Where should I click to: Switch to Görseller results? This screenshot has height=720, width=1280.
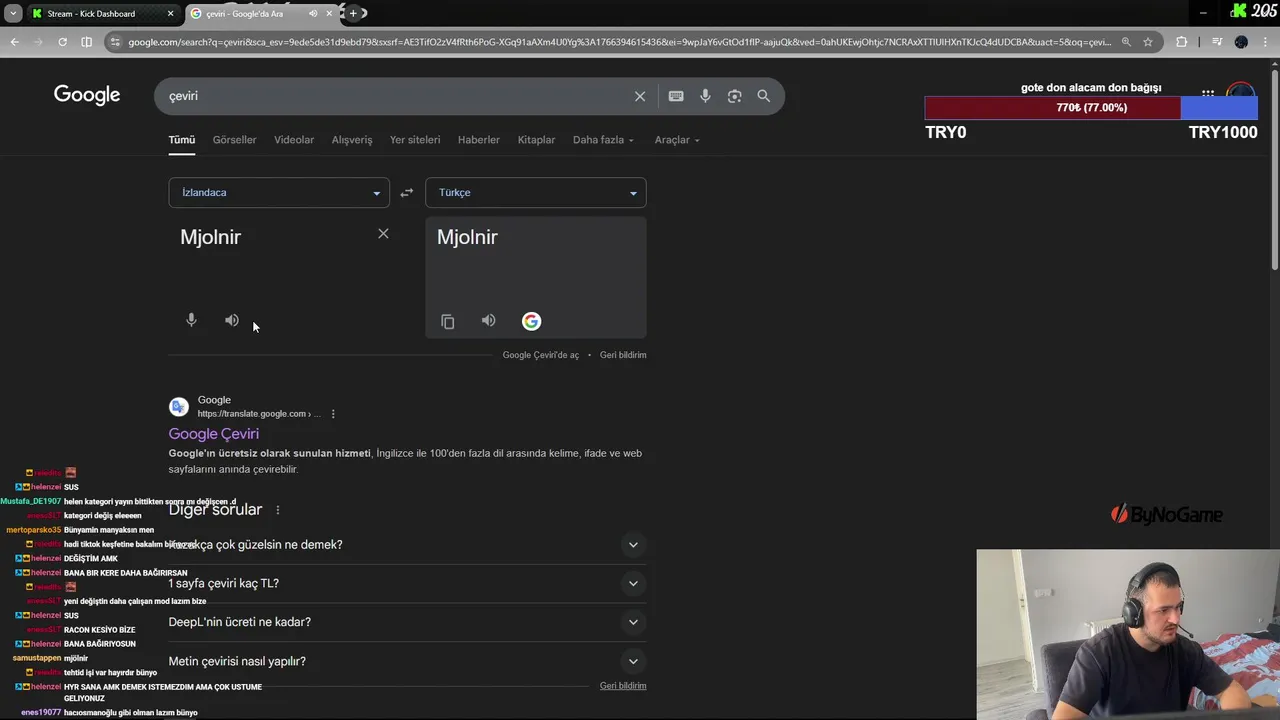click(234, 140)
